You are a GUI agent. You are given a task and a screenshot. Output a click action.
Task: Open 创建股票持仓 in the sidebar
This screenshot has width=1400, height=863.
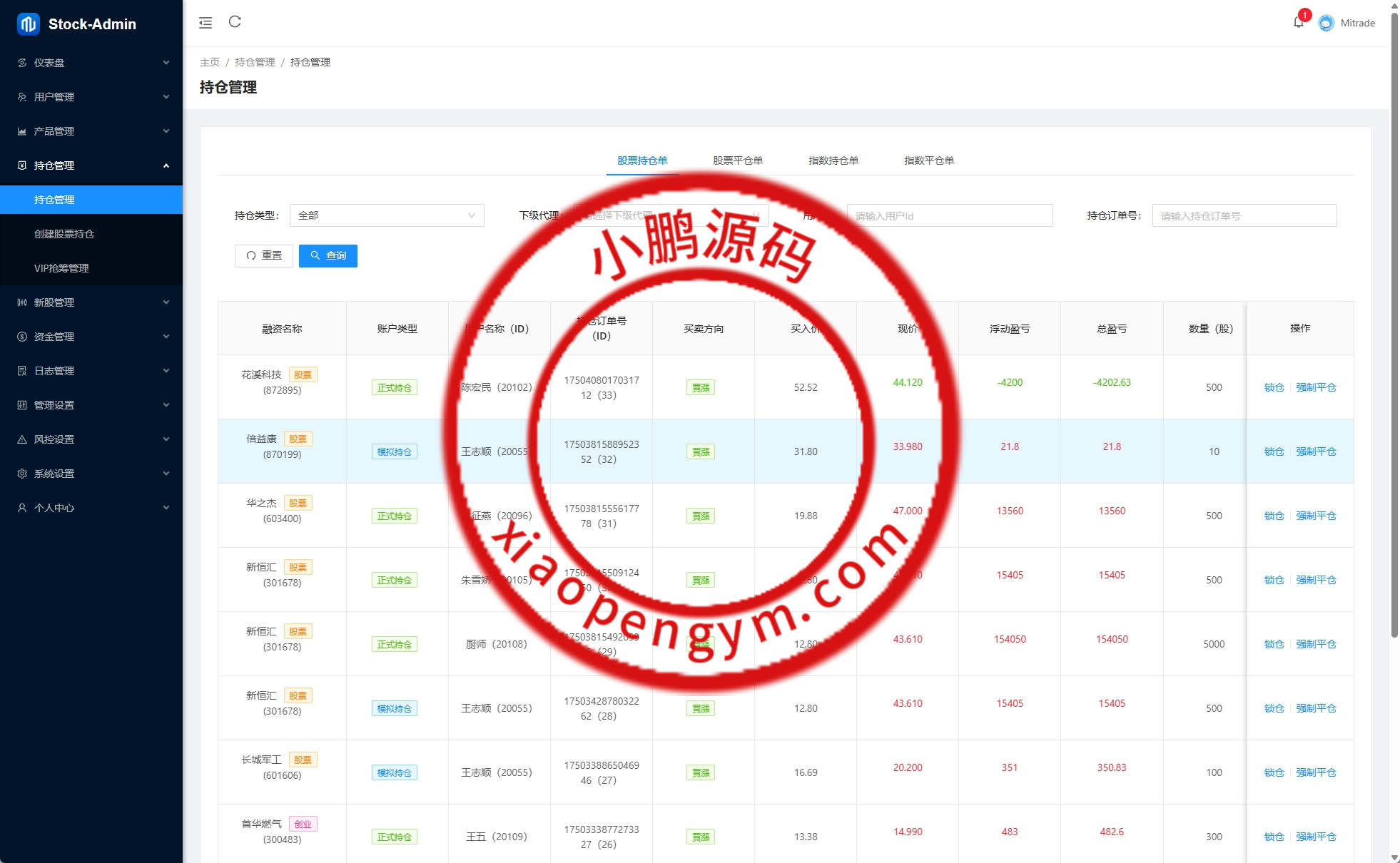click(64, 234)
